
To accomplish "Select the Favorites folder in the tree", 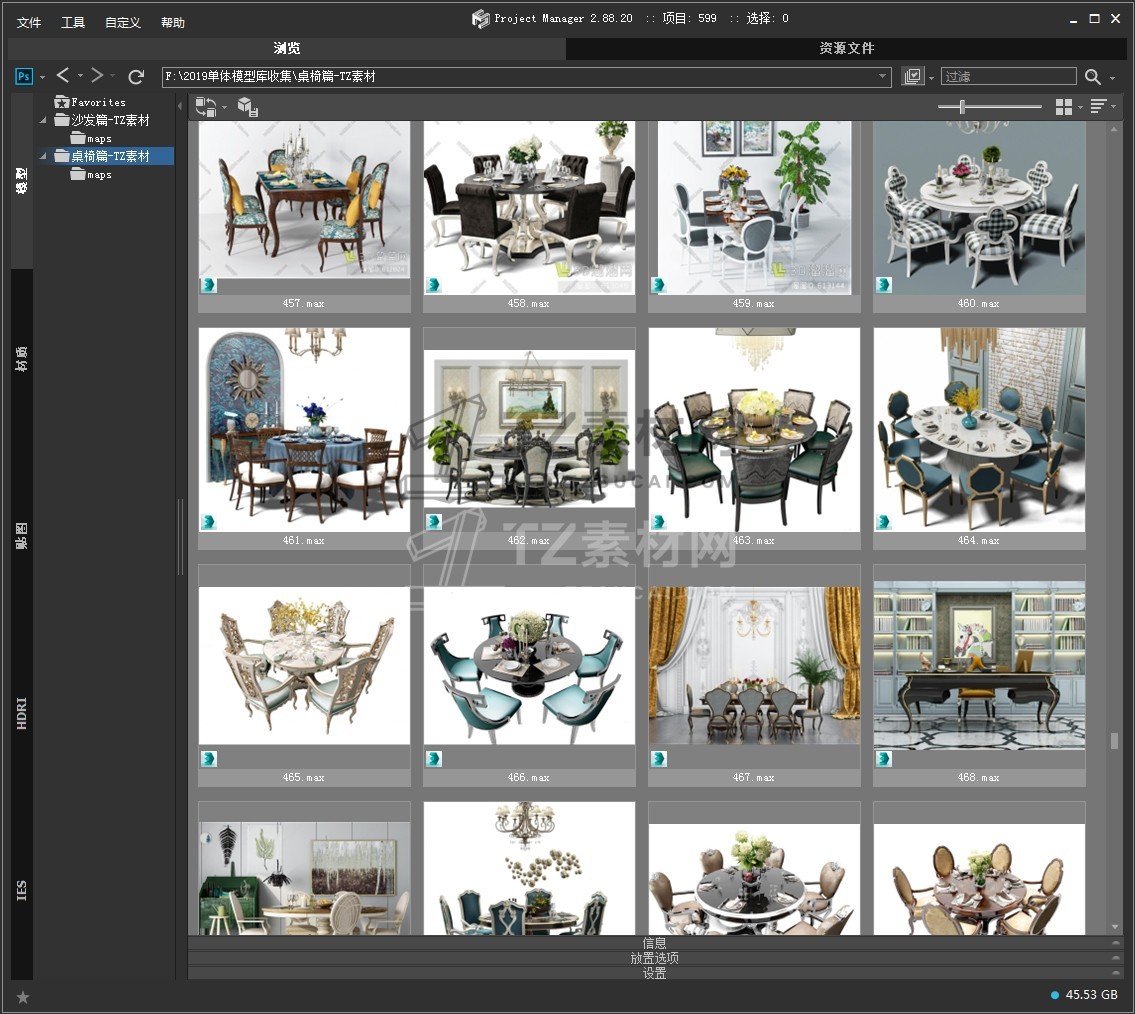I will coord(97,102).
